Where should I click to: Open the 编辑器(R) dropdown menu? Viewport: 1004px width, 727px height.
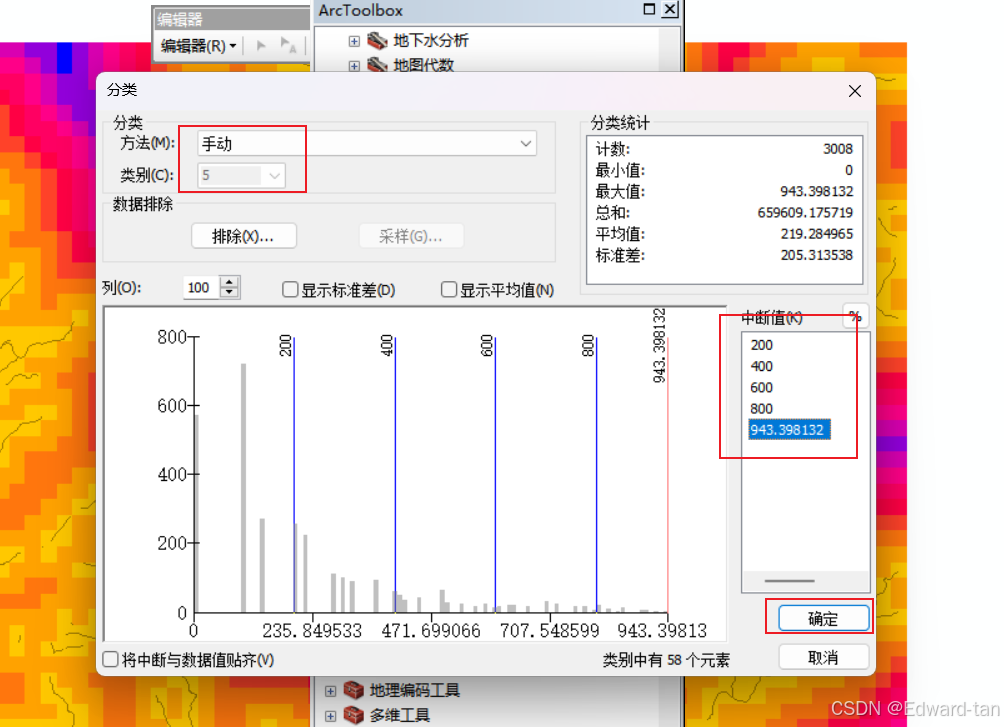pos(198,46)
